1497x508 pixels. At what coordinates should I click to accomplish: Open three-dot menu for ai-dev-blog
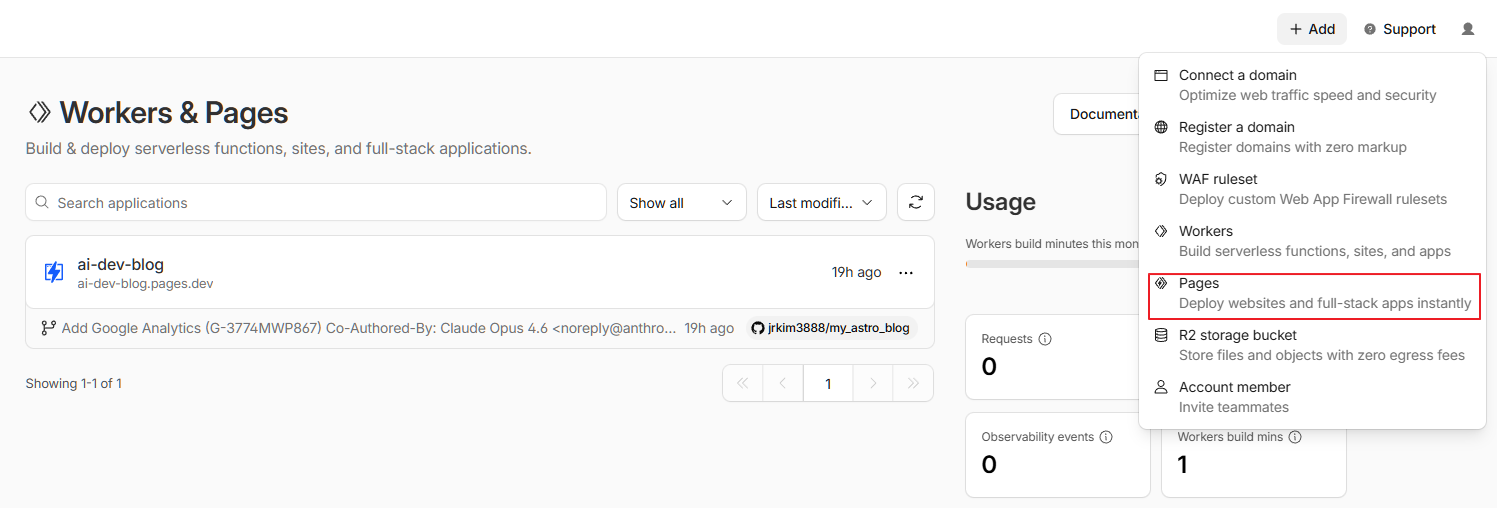coord(906,272)
